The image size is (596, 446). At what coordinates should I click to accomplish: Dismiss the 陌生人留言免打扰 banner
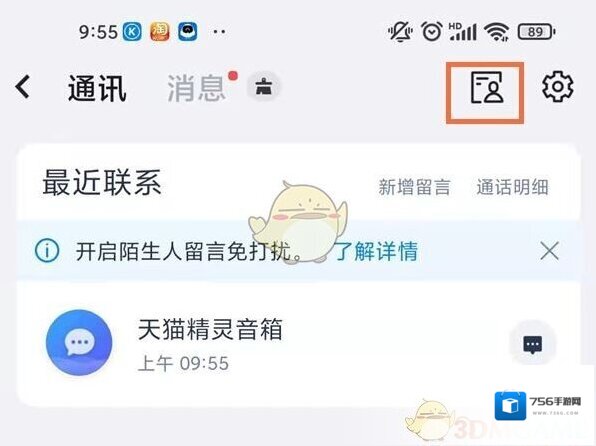549,251
